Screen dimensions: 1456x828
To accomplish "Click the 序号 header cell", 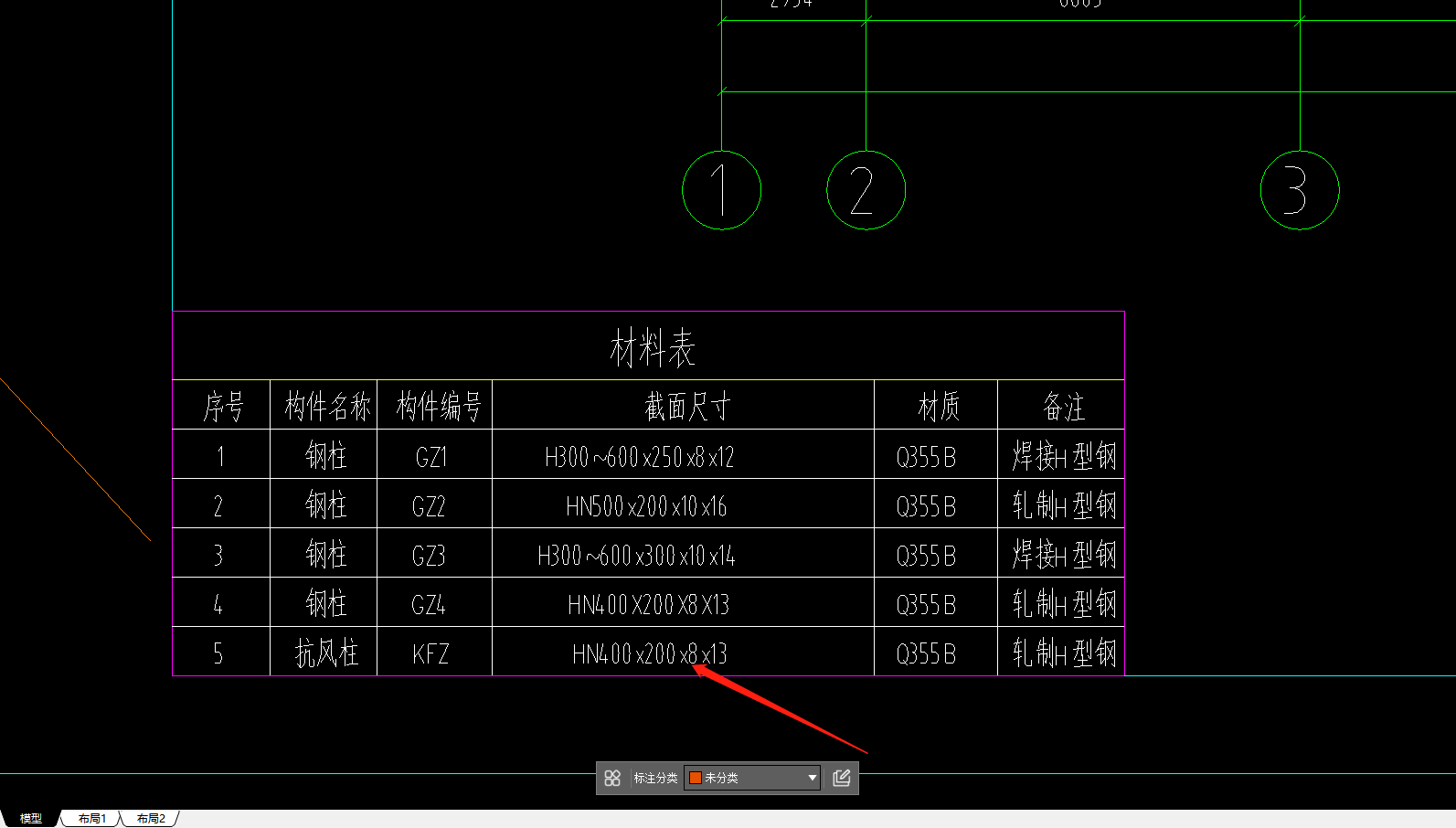I will [223, 407].
